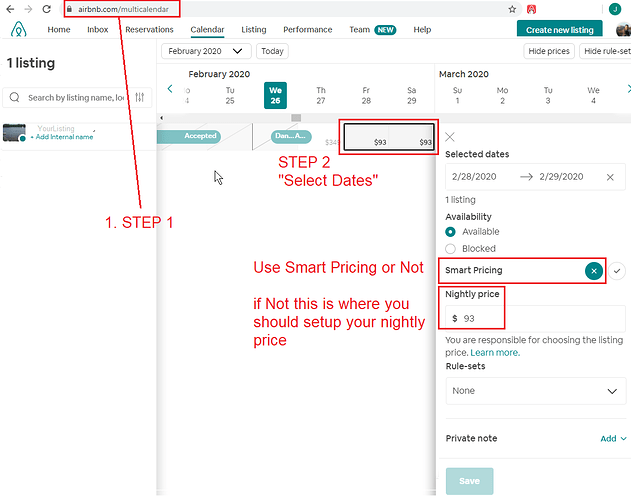Click the browser back arrow
631x500 pixels.
click(x=10, y=9)
